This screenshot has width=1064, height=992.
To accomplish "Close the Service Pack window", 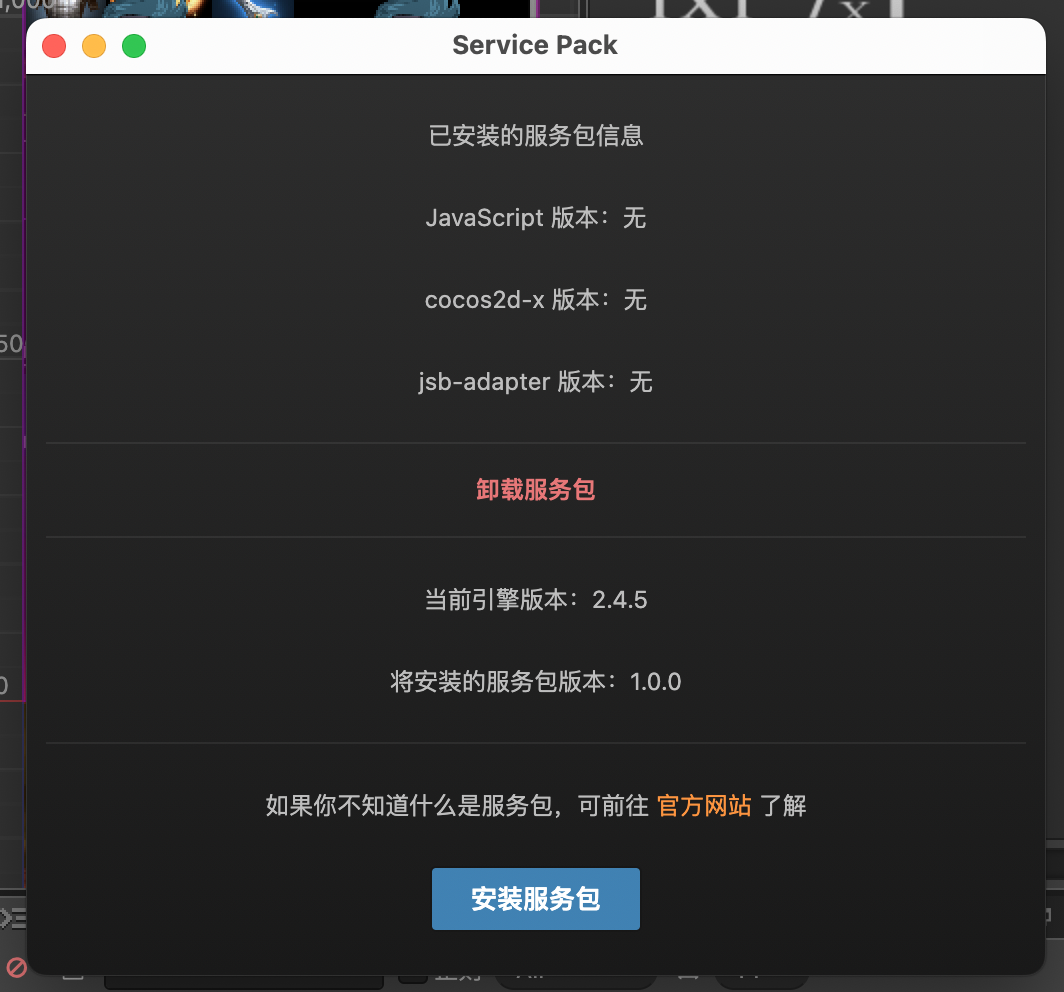I will coord(54,46).
